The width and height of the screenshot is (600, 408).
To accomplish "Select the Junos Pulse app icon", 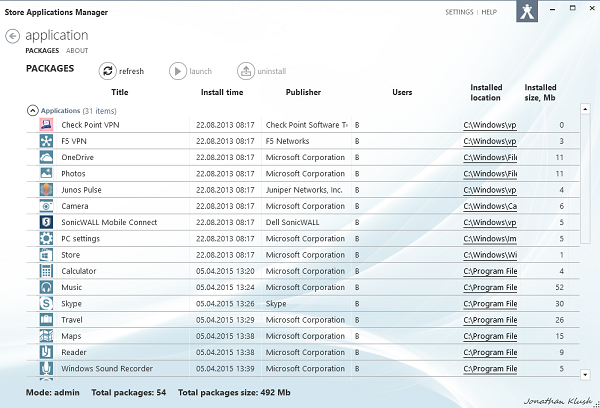I will tap(46, 190).
